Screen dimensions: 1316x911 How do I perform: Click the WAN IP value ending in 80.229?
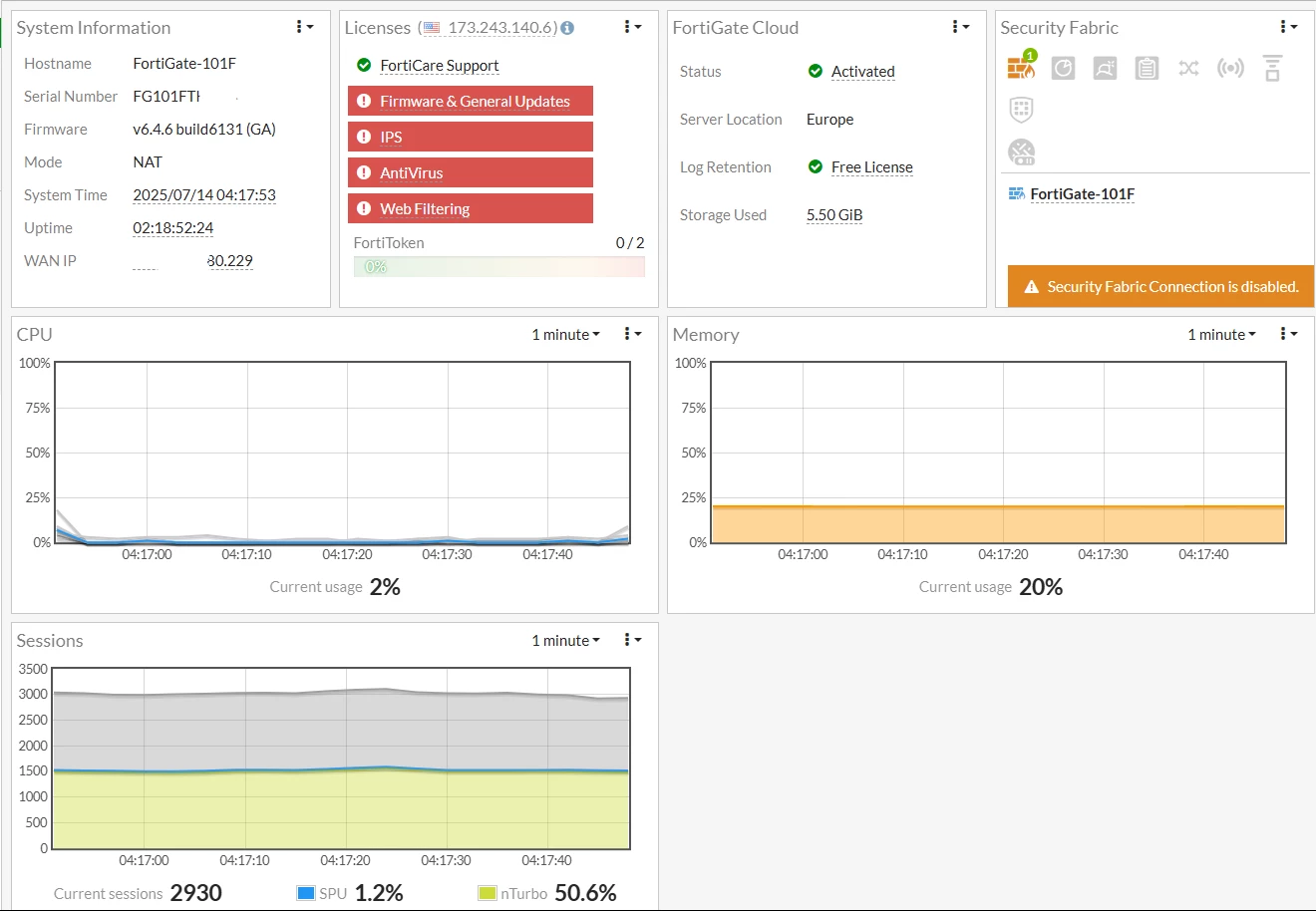coord(192,261)
